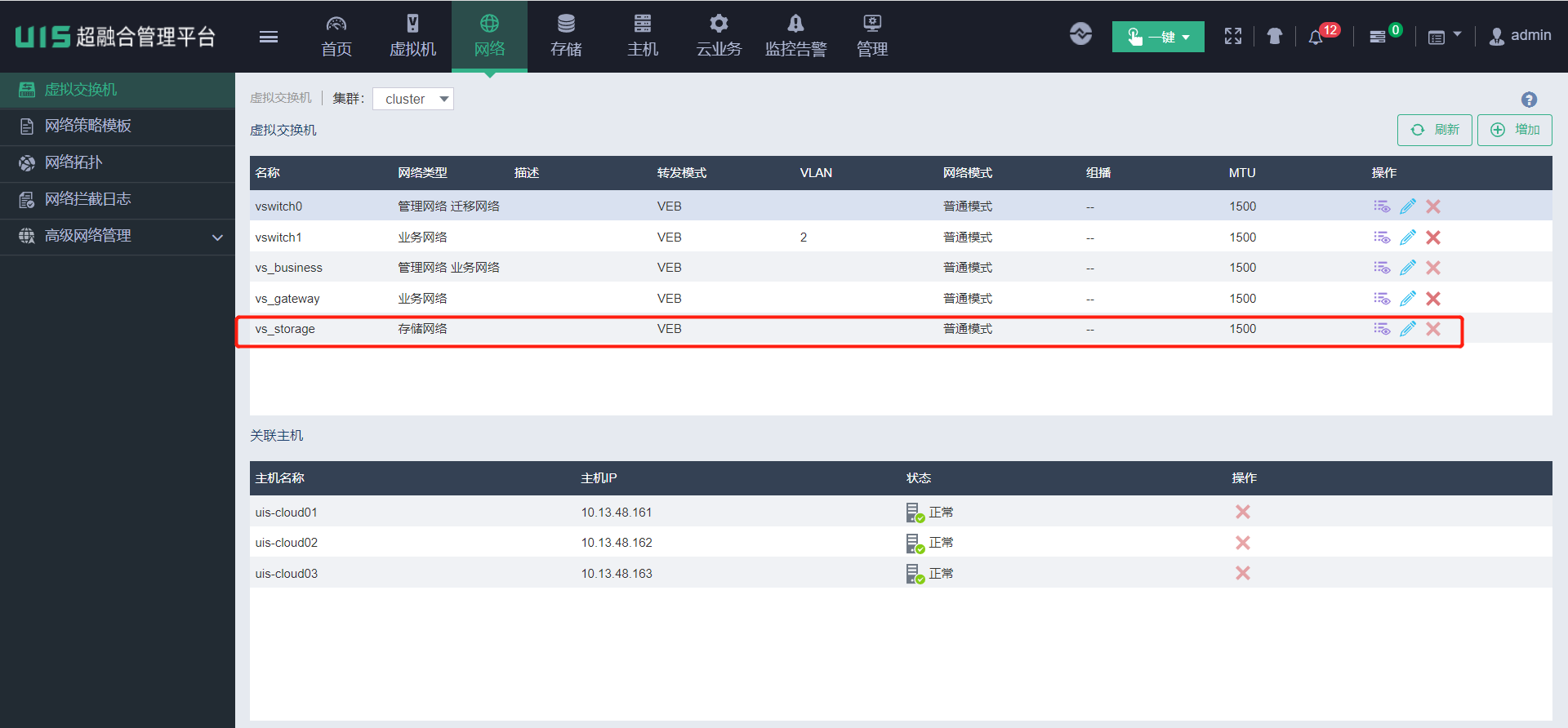Viewport: 1568px width, 728px height.
Task: Open the admin user menu
Action: click(x=1520, y=36)
